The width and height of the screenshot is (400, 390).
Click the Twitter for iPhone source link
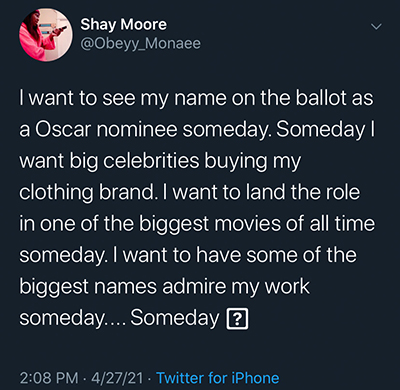[218, 378]
